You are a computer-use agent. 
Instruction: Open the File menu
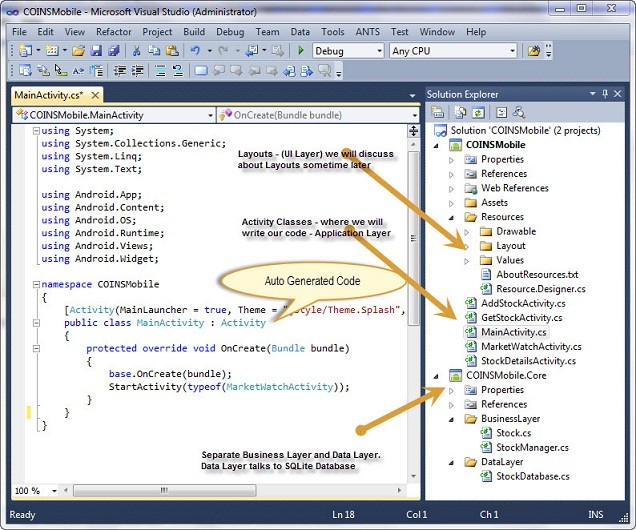[19, 32]
